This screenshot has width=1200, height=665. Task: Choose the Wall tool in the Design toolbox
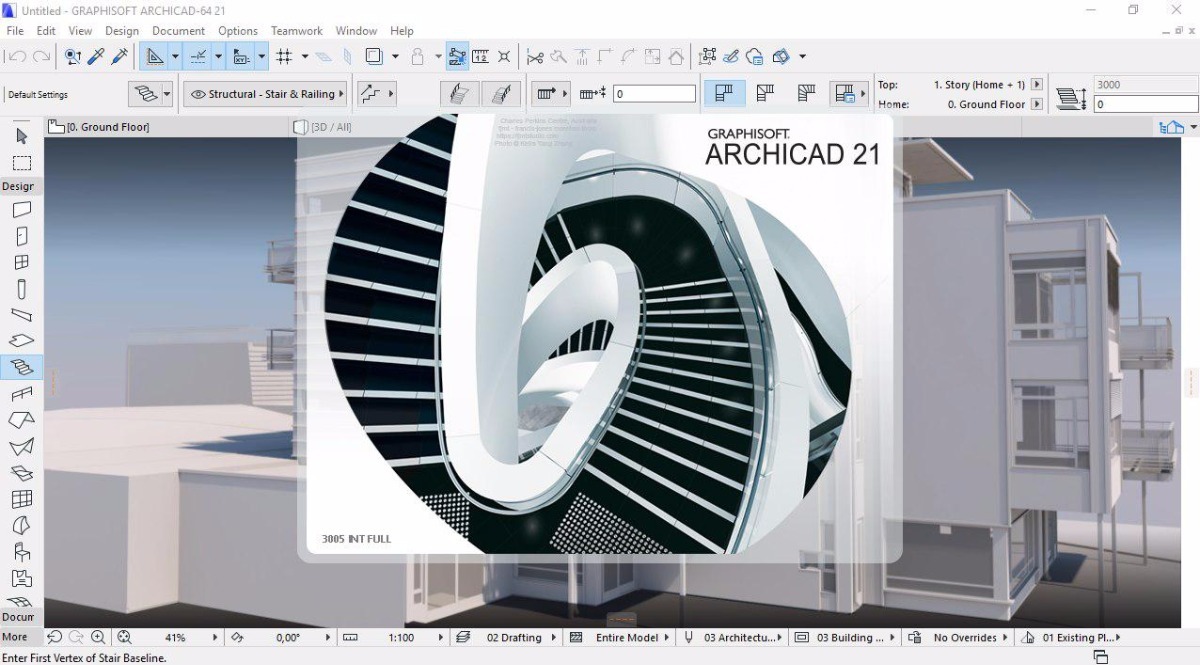(22, 210)
